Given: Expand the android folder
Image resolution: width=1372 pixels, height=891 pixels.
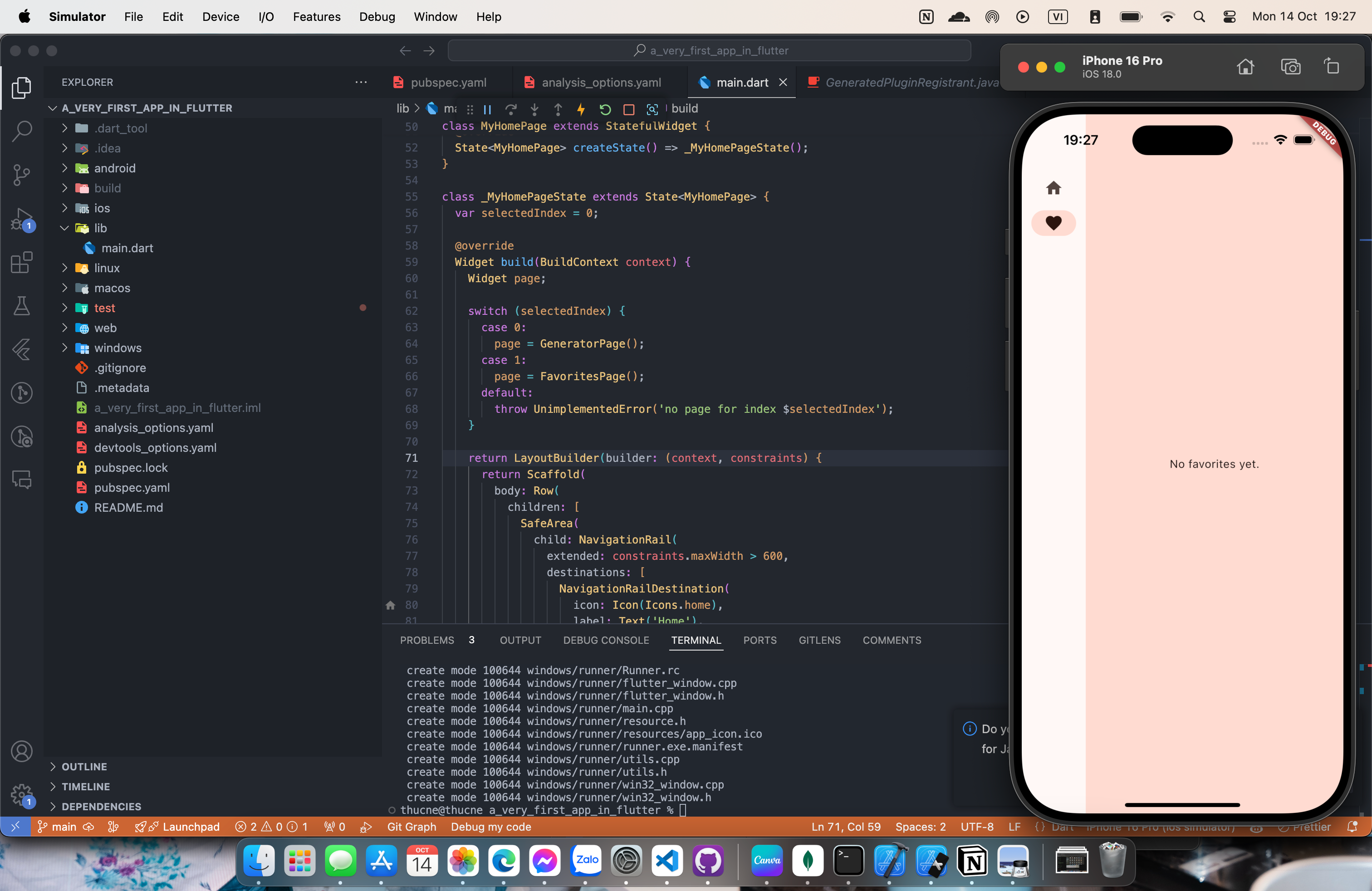Looking at the screenshot, I should click(x=64, y=168).
